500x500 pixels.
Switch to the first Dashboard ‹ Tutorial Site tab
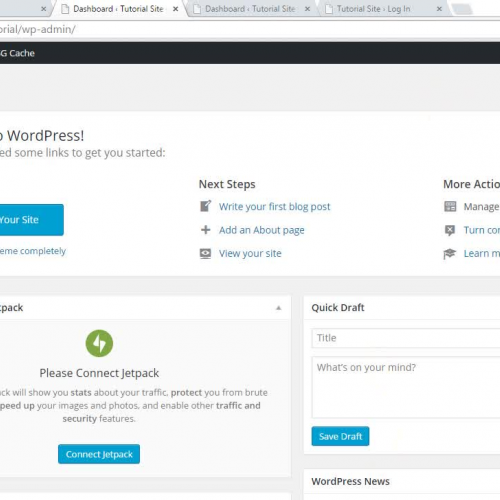coord(118,9)
